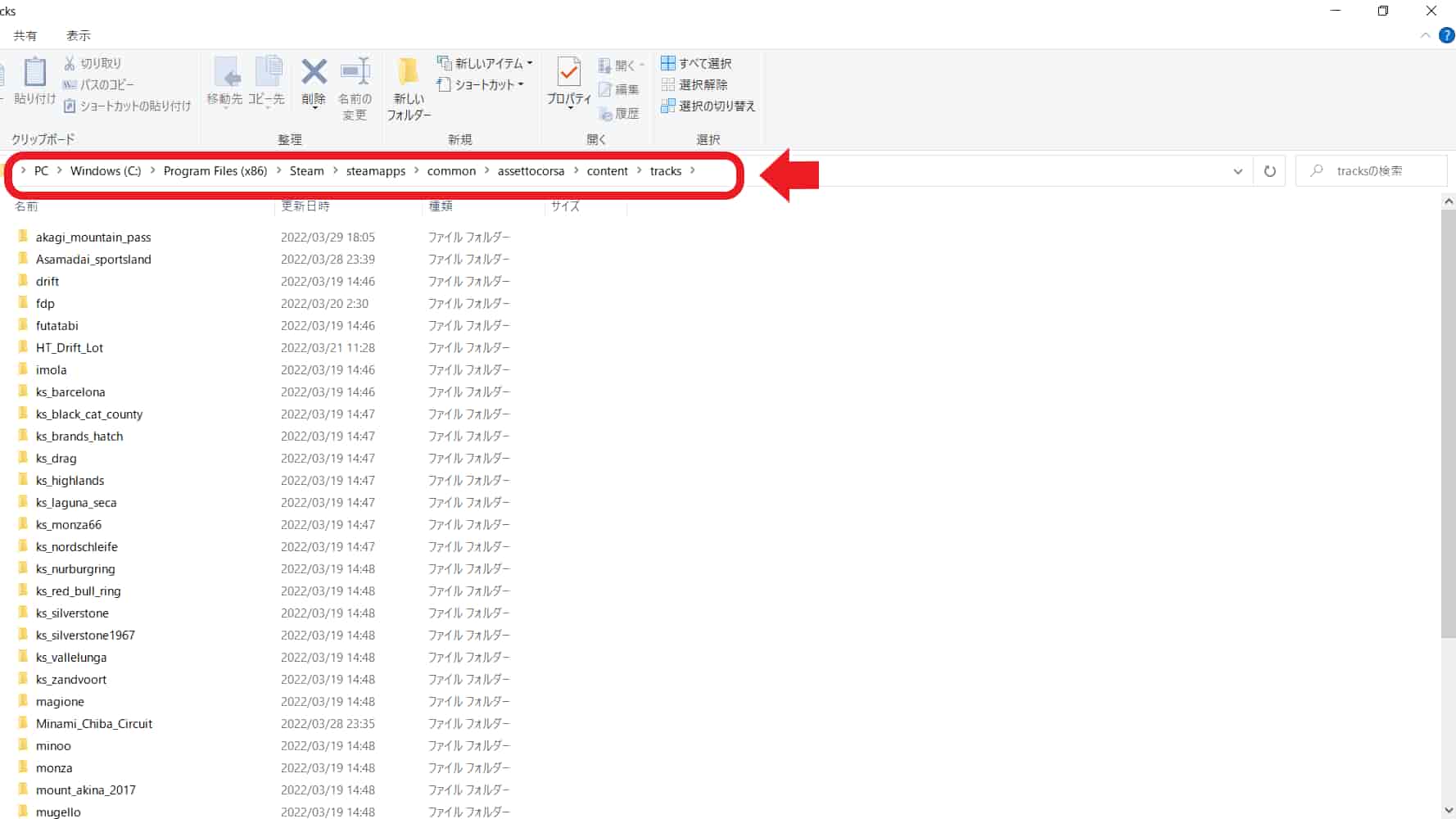1456x819 pixels.
Task: Click 選択解除 to clear selection
Action: [x=698, y=84]
